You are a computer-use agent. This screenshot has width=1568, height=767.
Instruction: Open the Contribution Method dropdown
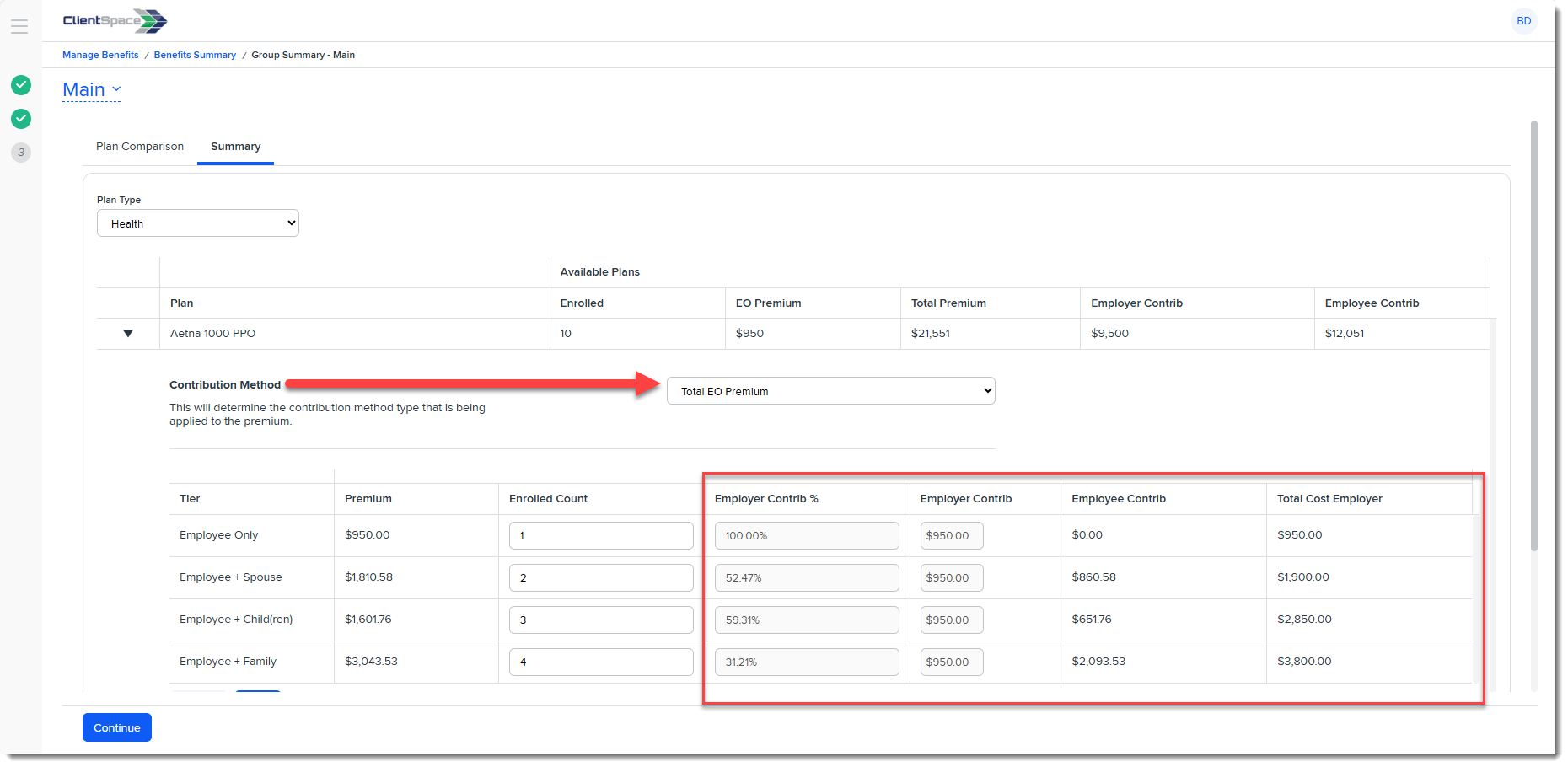[830, 391]
